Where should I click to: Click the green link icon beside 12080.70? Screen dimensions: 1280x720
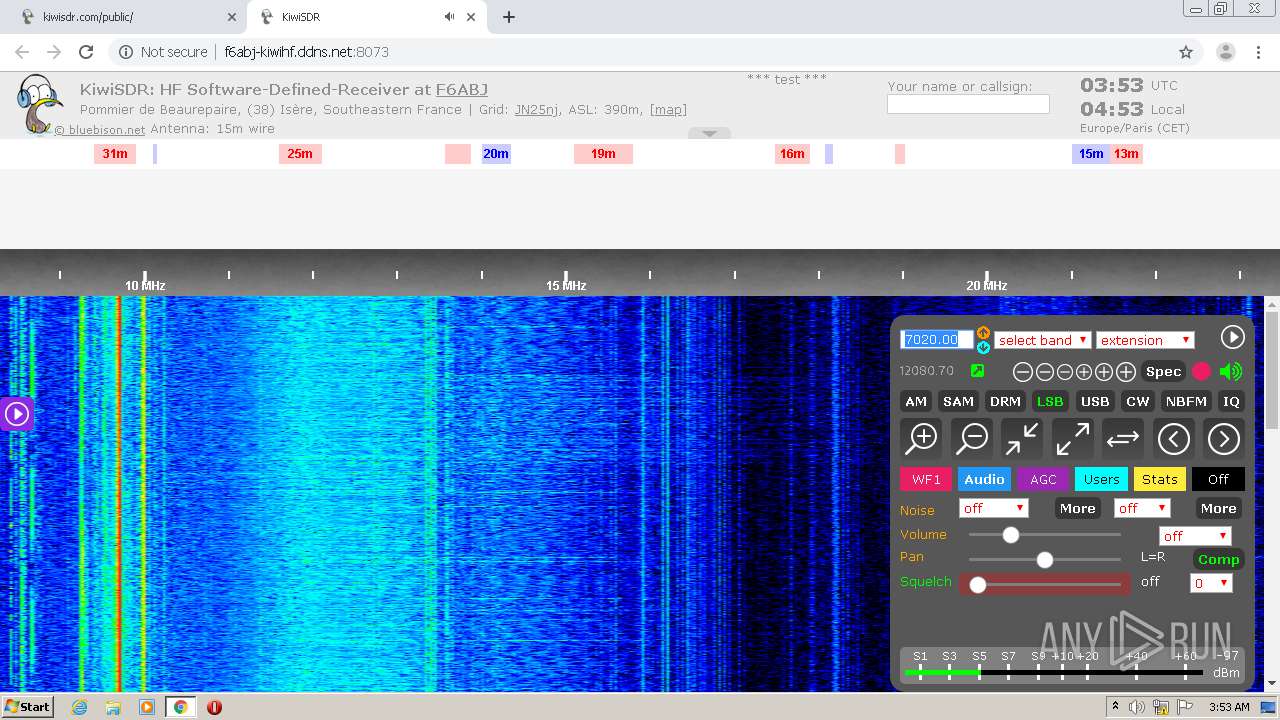pyautogui.click(x=977, y=371)
